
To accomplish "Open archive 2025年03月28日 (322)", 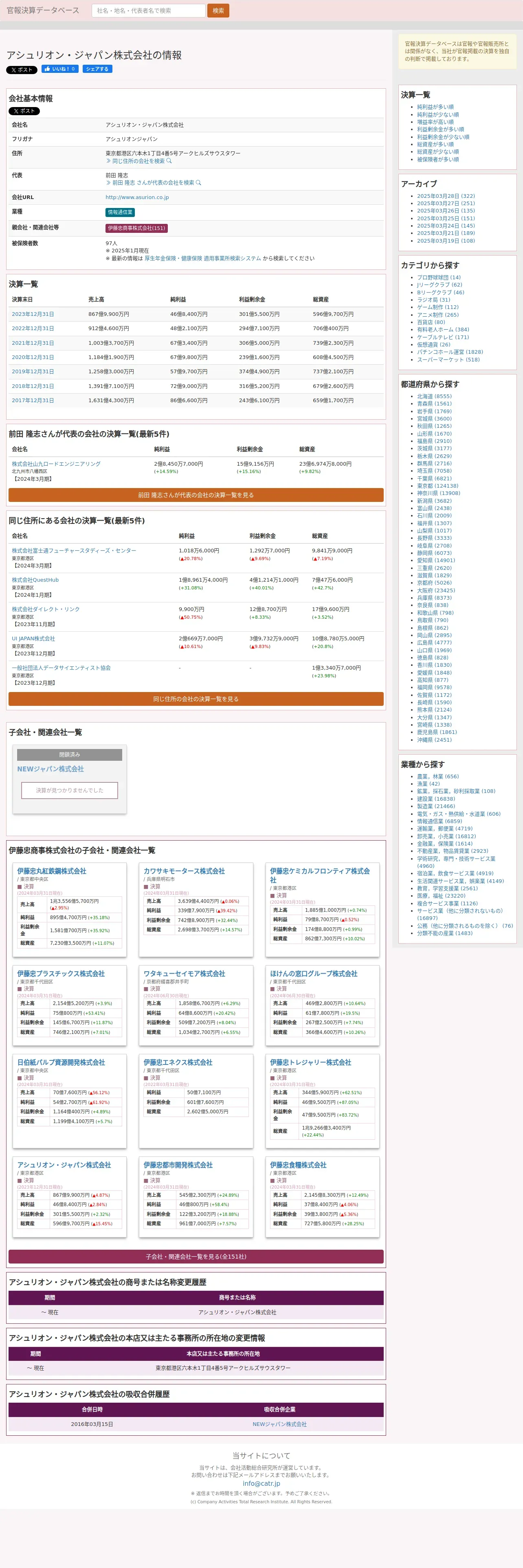I will (x=446, y=196).
